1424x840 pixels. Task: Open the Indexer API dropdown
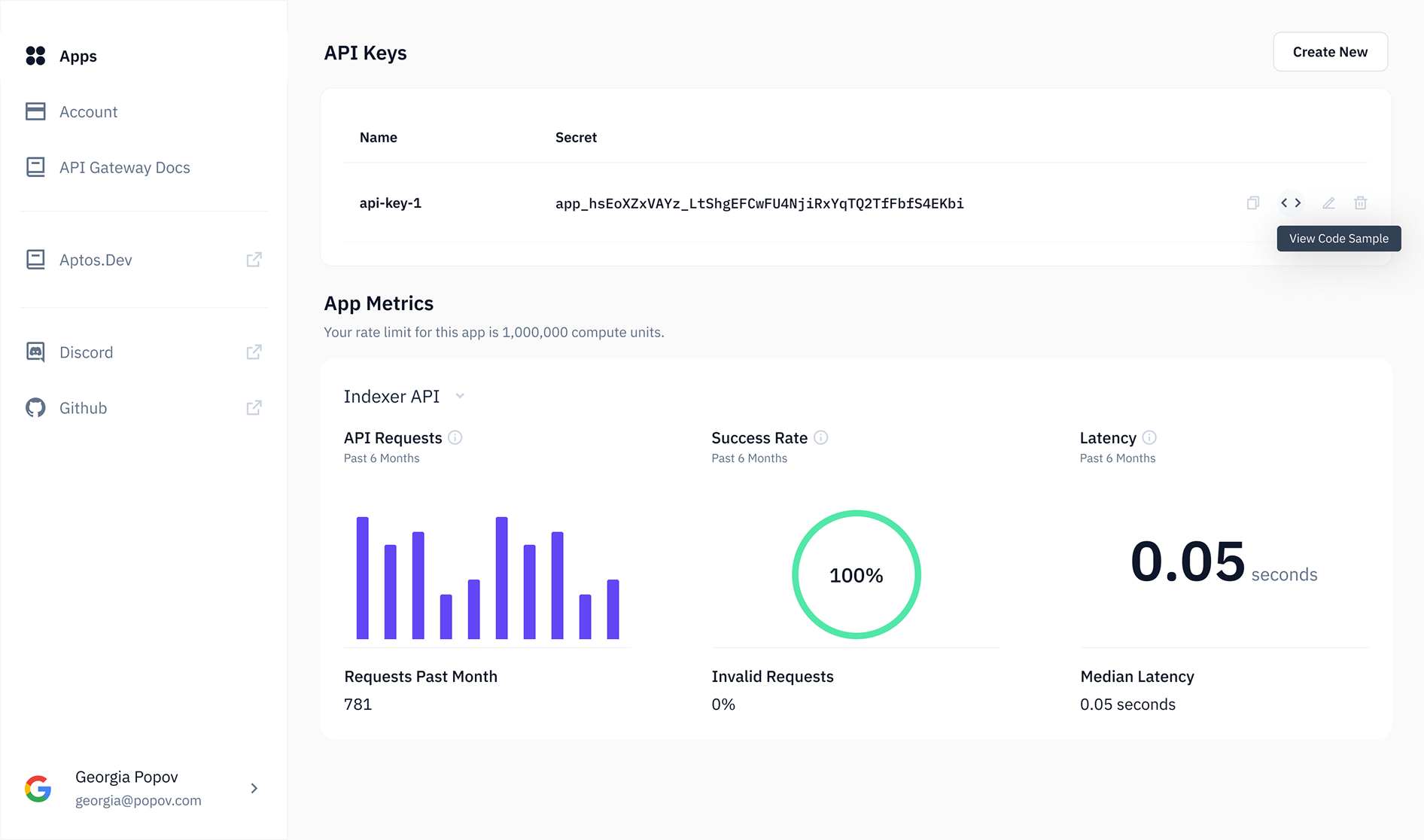460,395
